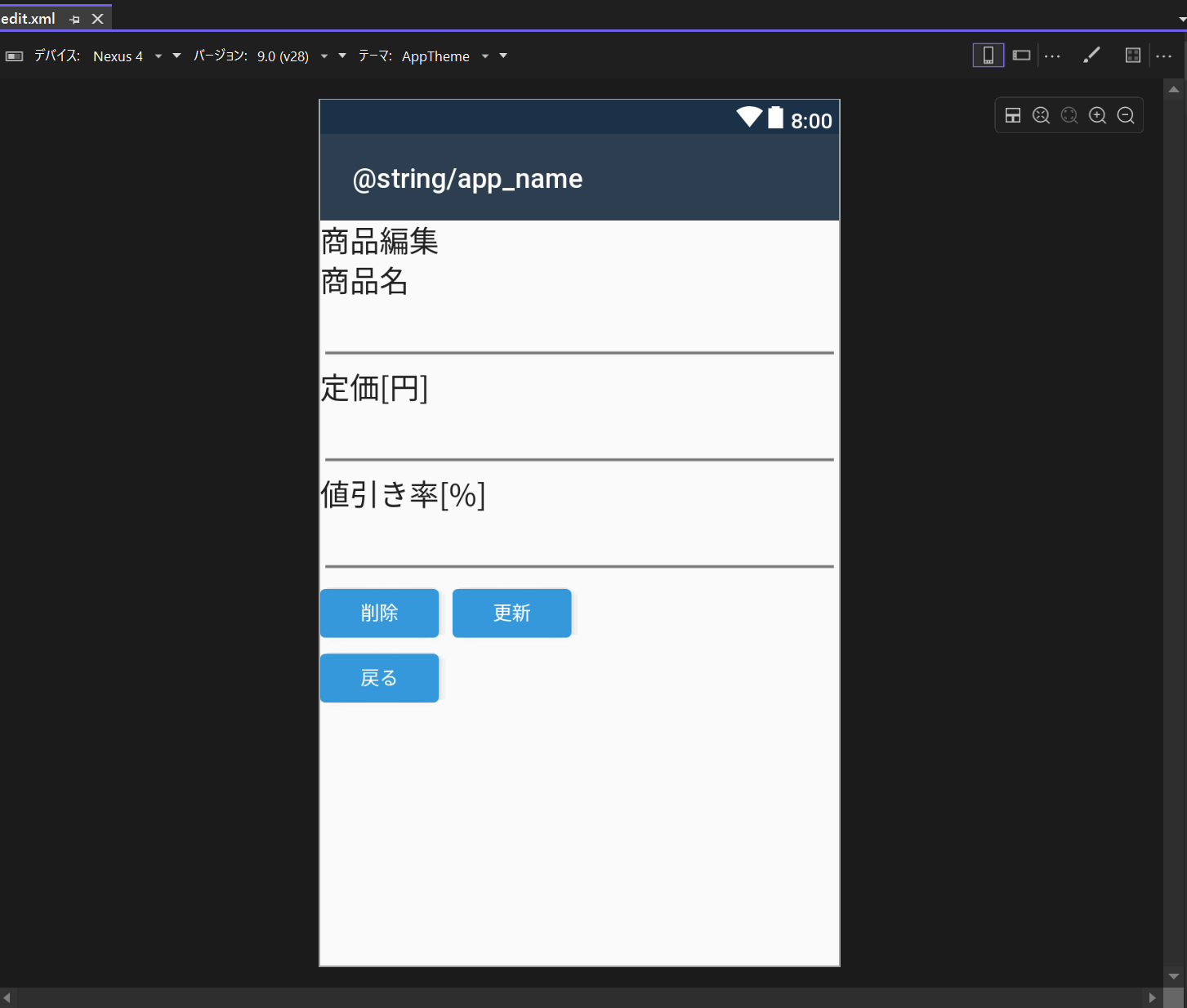The width and height of the screenshot is (1187, 1008).
Task: Toggle the layout grid view icon
Action: [x=1132, y=56]
